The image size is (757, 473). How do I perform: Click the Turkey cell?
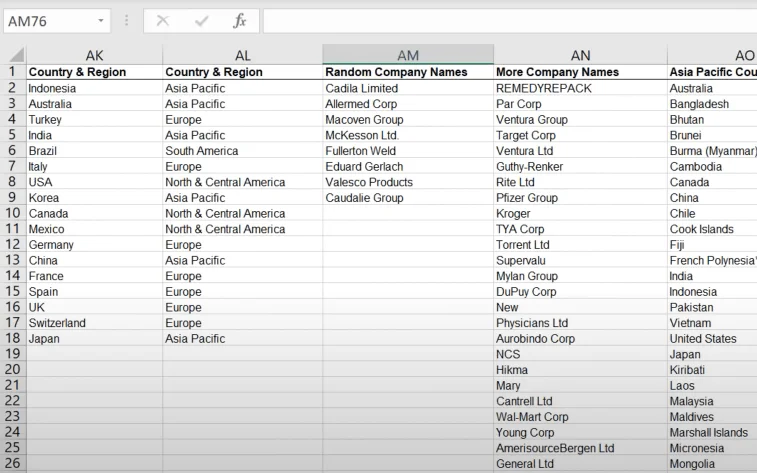pos(95,120)
